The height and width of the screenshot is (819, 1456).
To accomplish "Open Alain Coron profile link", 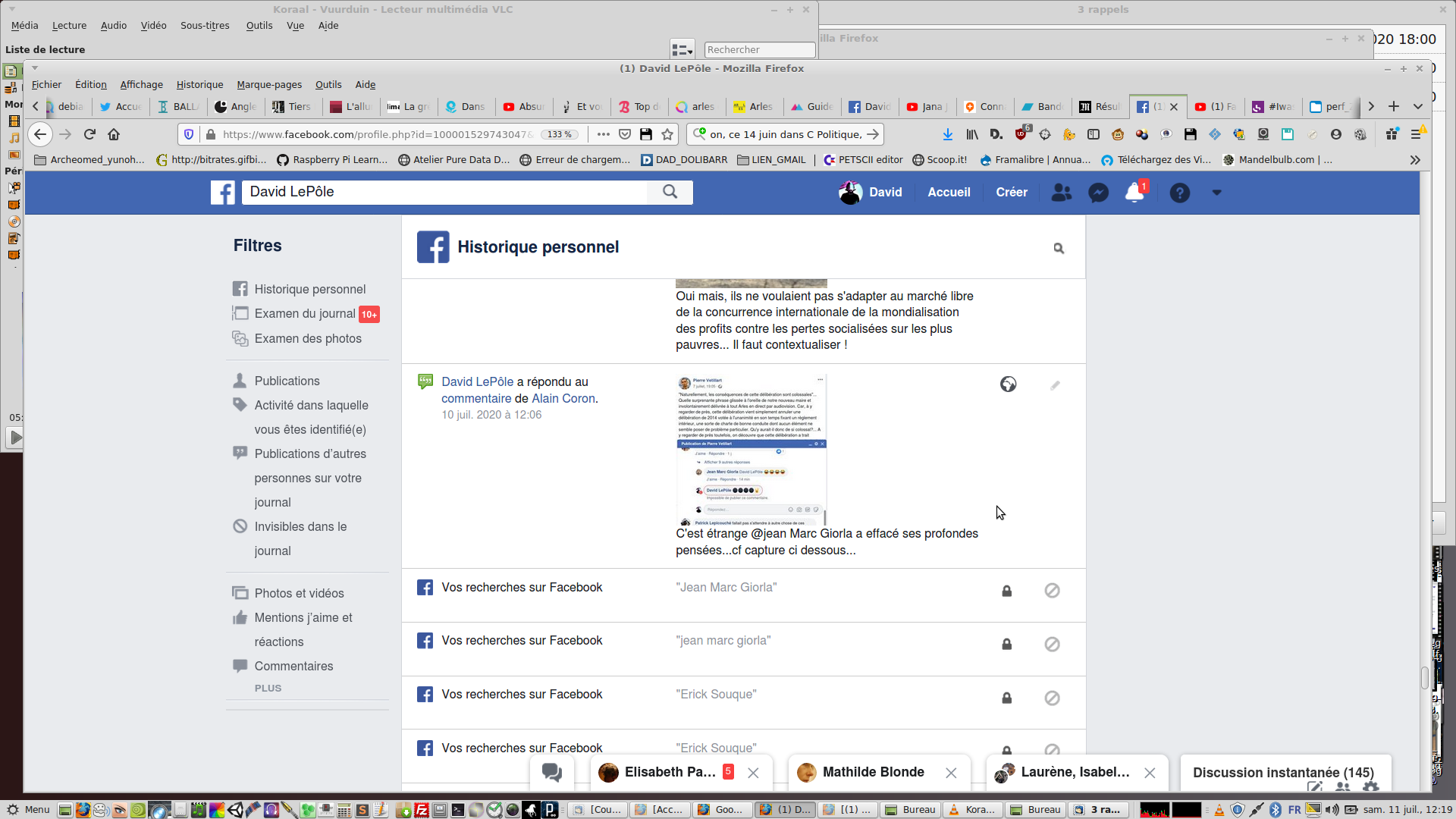I will point(563,398).
